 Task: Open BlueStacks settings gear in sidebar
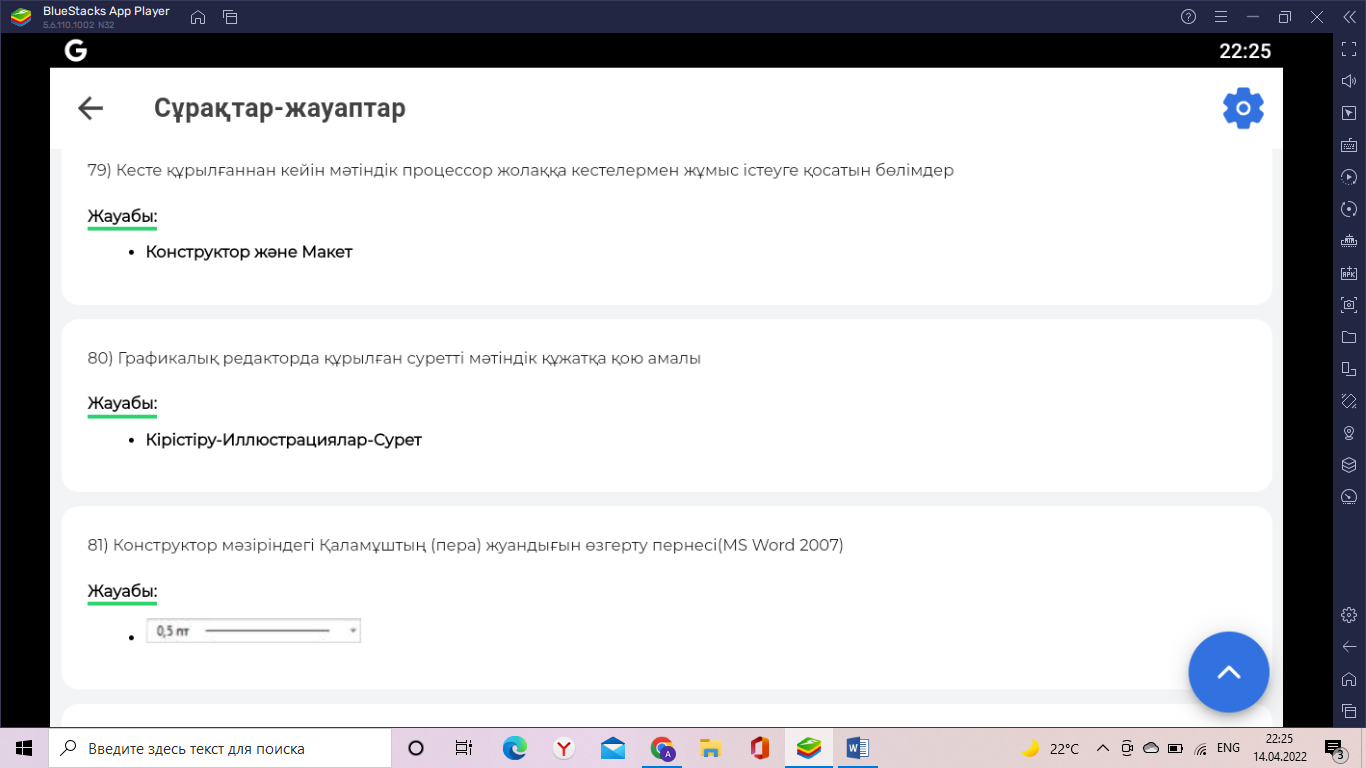coord(1349,614)
